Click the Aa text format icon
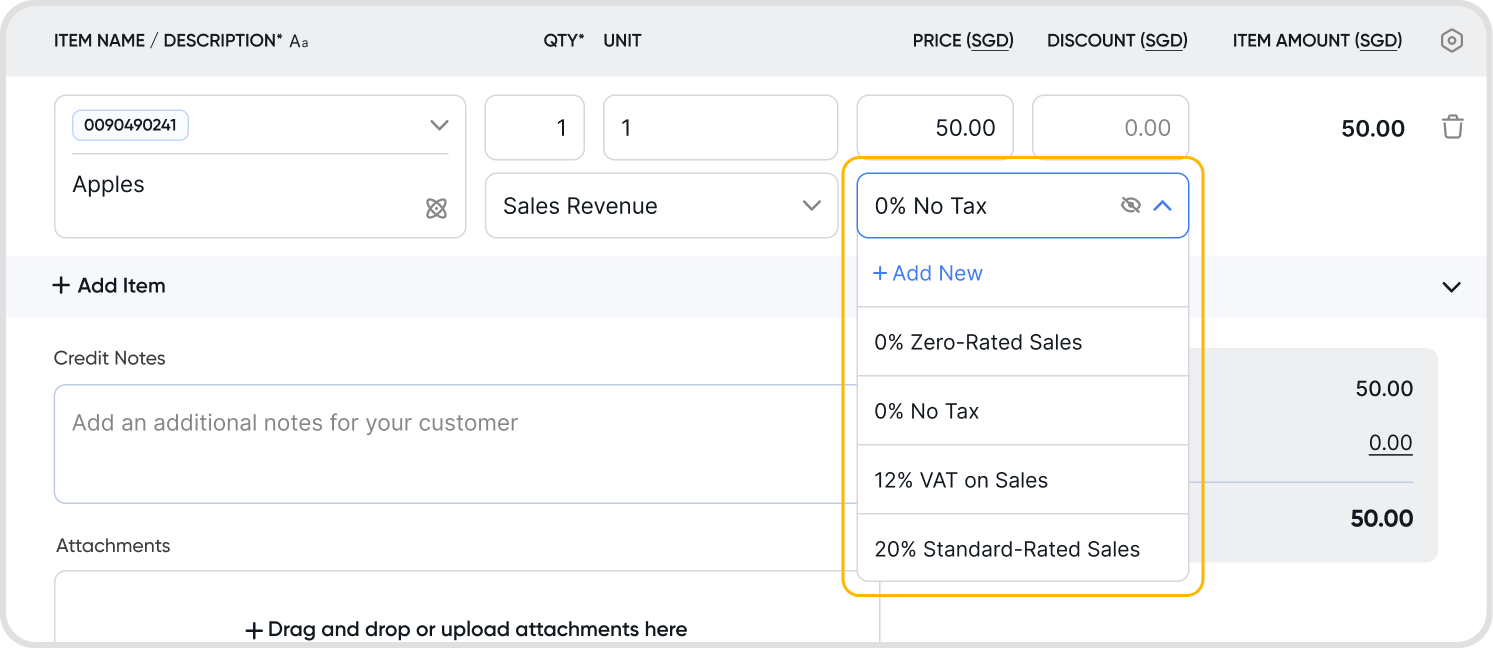 [299, 42]
